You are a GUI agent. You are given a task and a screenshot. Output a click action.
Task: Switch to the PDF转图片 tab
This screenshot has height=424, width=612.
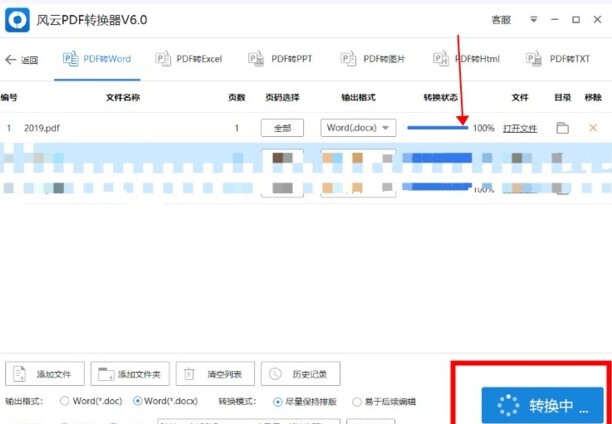click(373, 59)
